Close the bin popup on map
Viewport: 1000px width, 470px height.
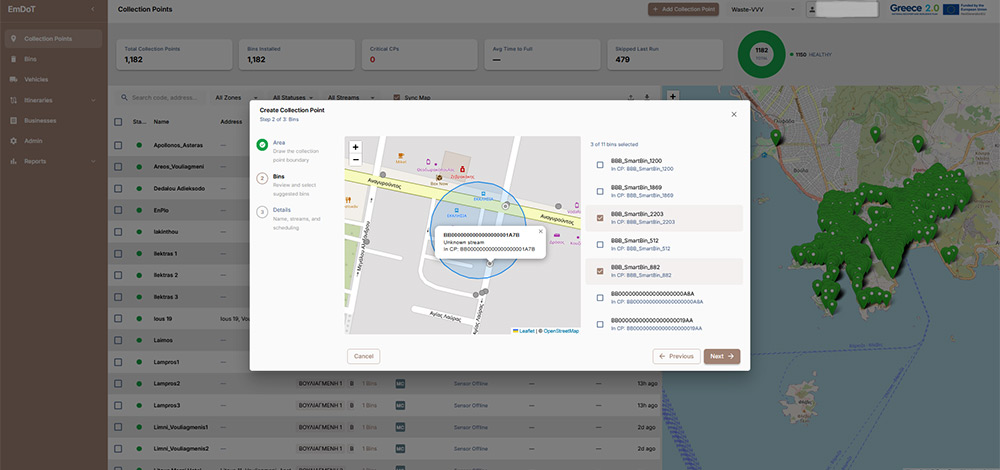coord(540,231)
